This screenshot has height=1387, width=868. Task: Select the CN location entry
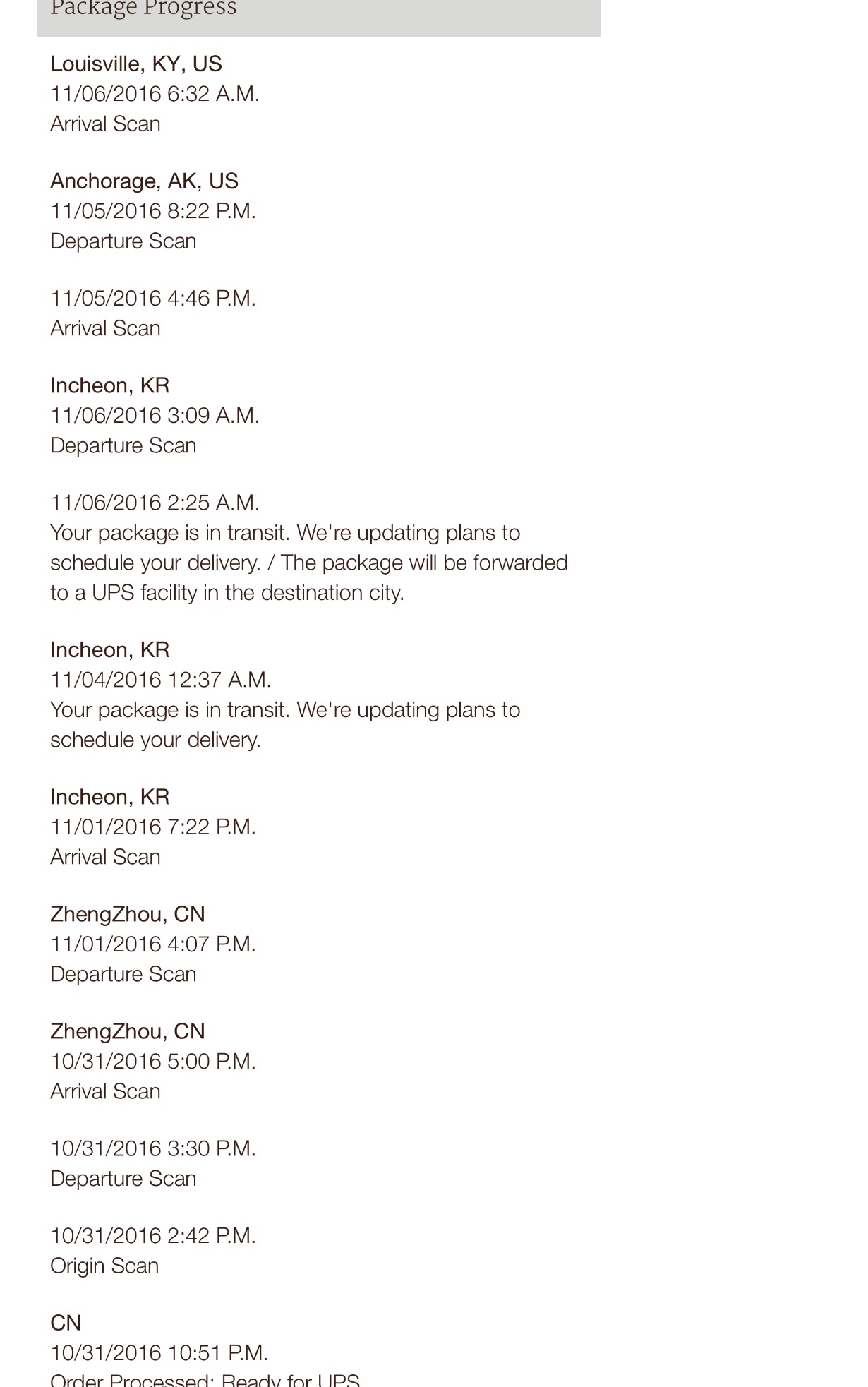click(66, 1323)
